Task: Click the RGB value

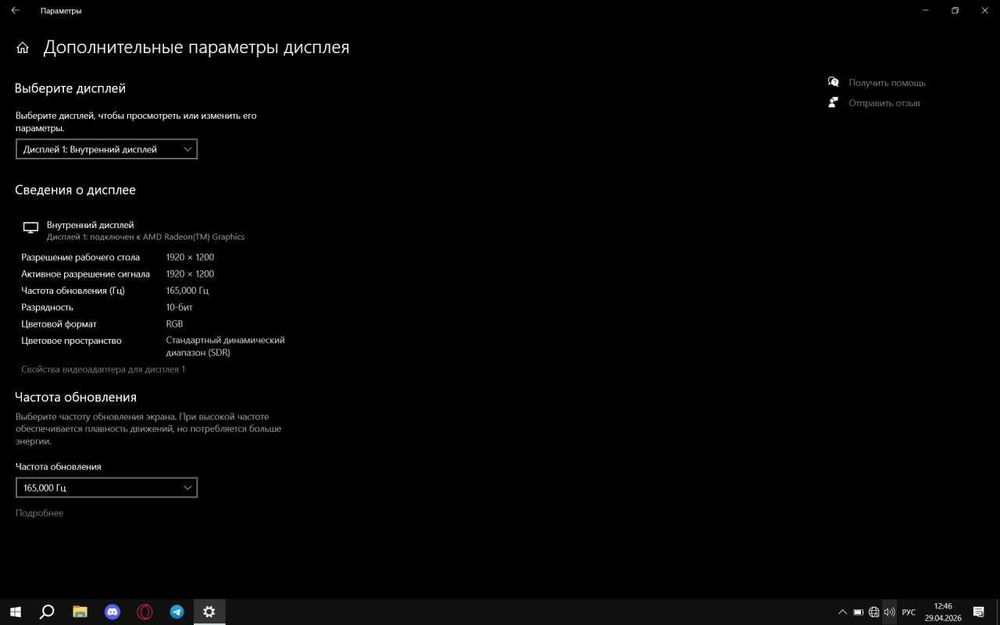Action: pos(174,324)
